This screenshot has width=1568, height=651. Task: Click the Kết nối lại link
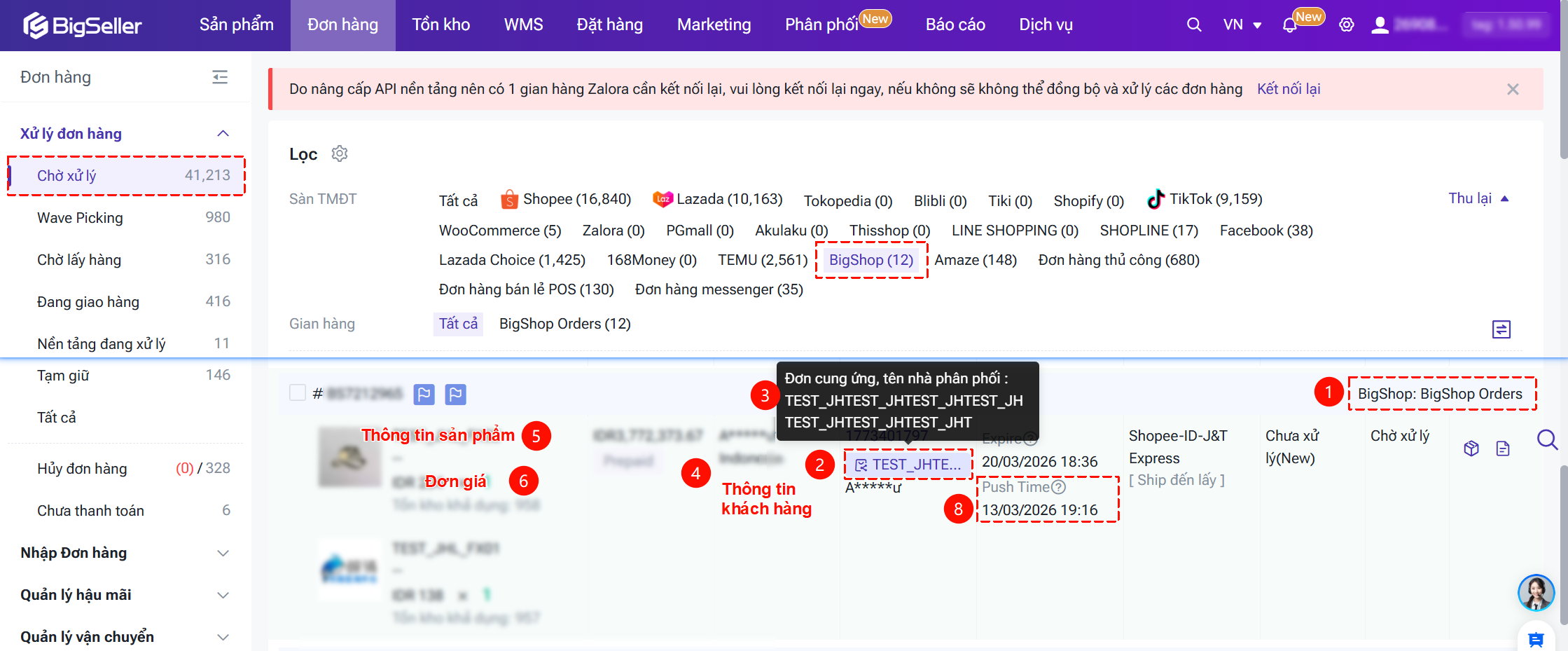[x=1288, y=89]
